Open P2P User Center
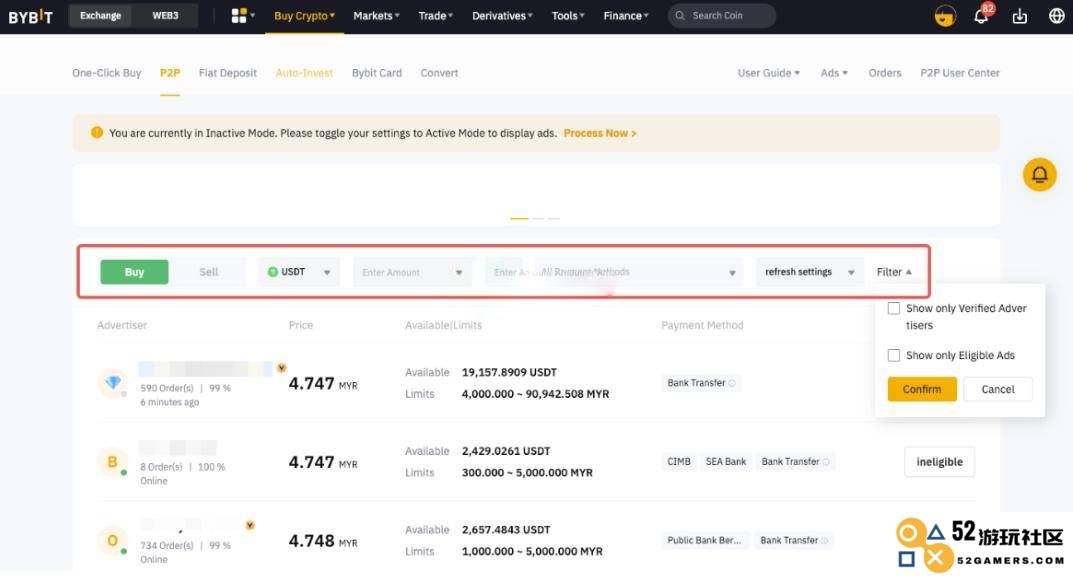The height and width of the screenshot is (578, 1073). point(960,73)
